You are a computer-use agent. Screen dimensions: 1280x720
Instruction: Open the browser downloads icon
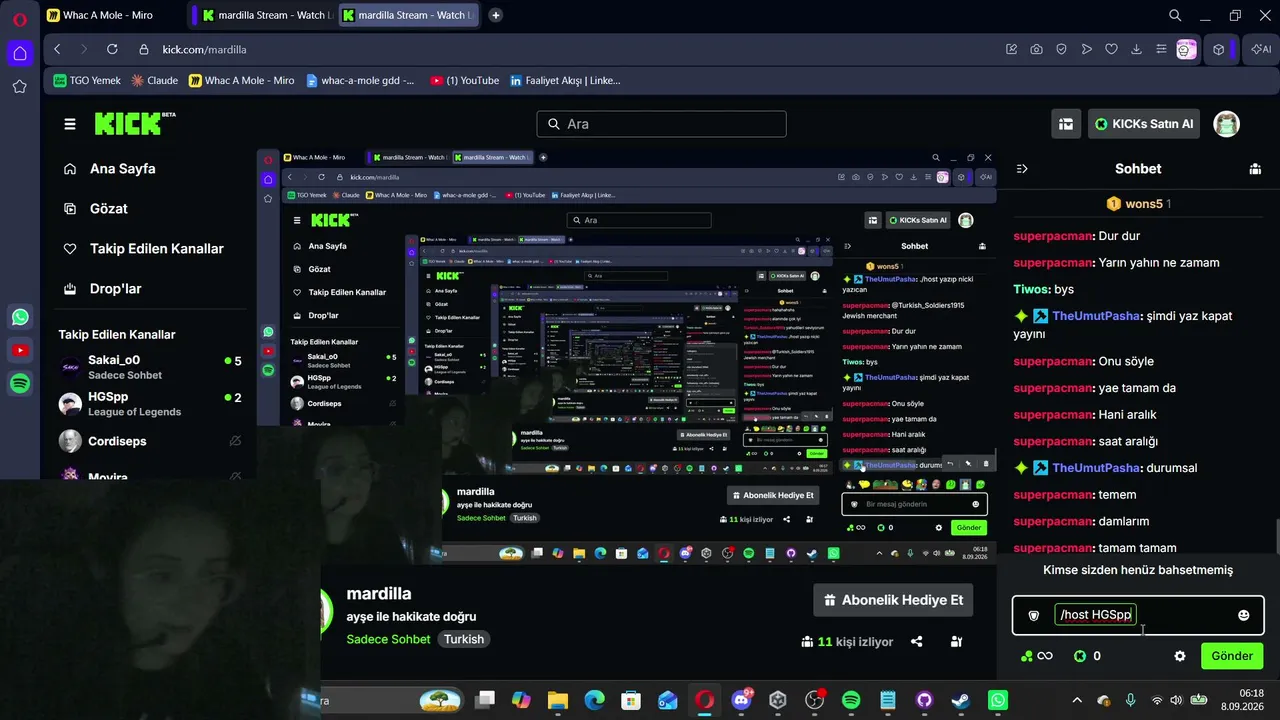point(1136,49)
